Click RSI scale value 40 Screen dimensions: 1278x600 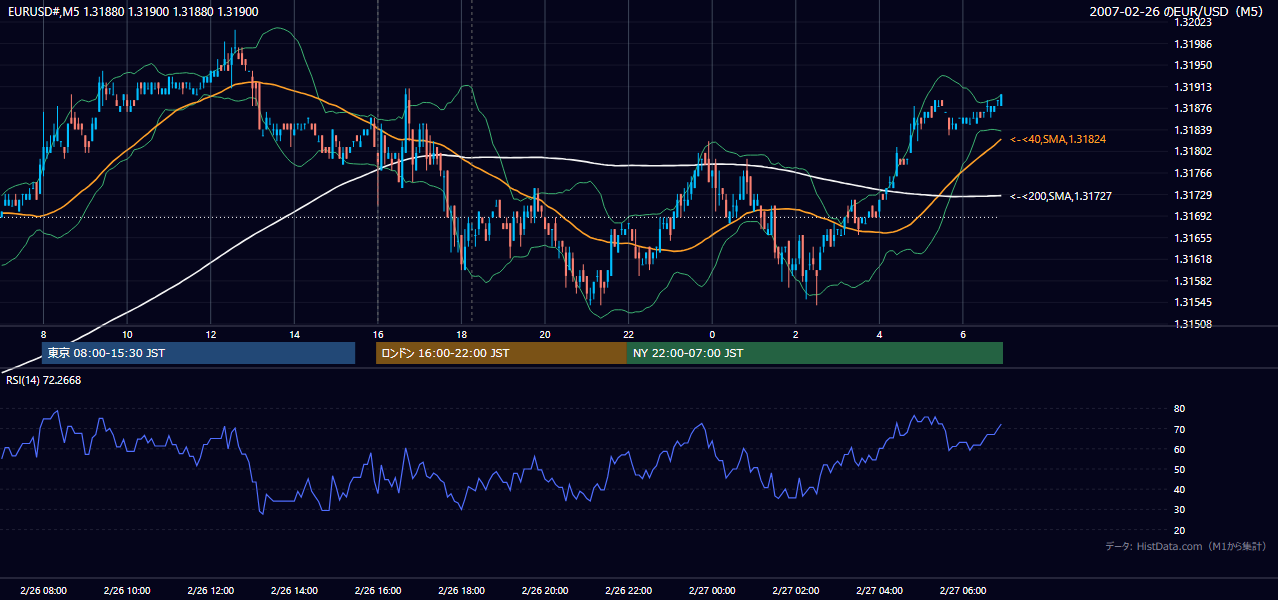1179,489
